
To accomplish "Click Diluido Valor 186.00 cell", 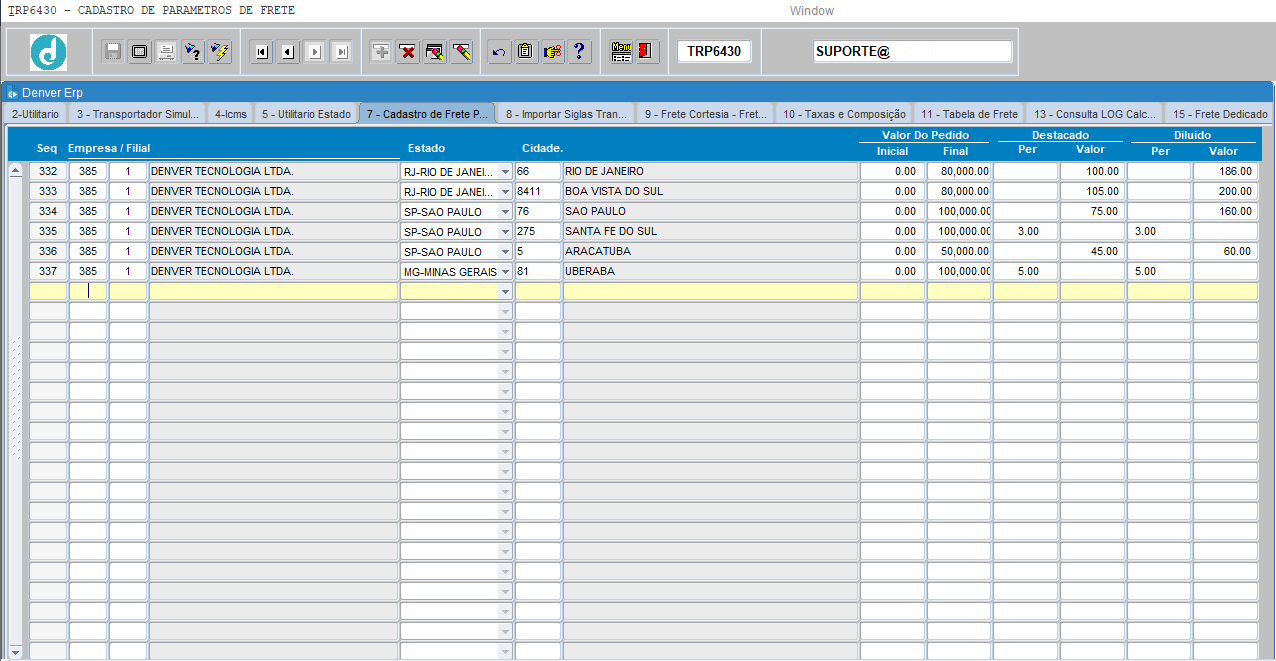I will (x=1225, y=171).
